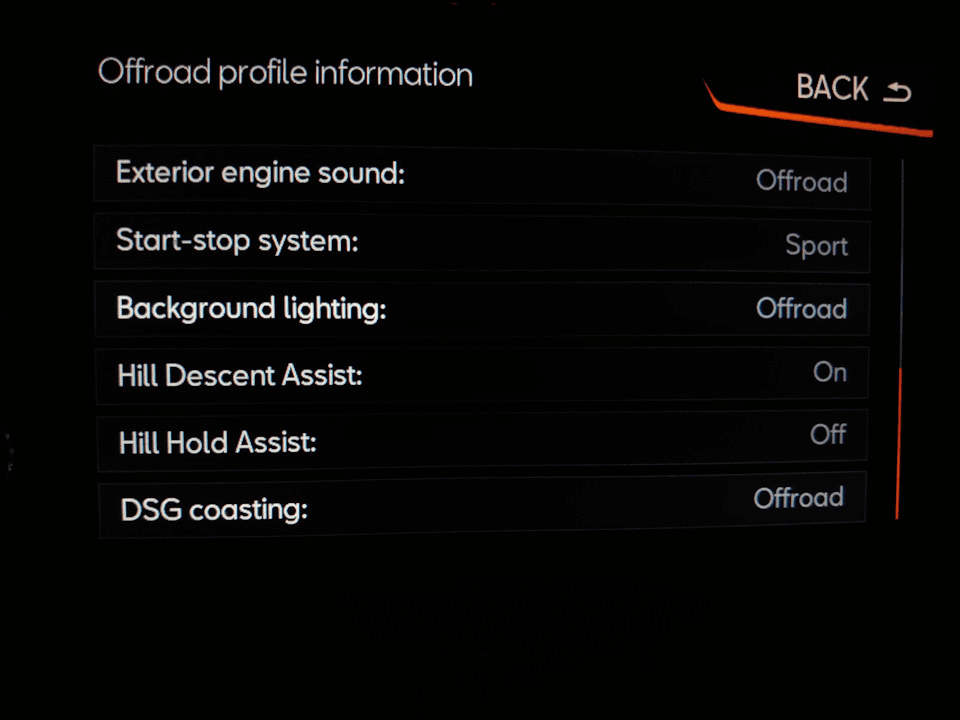960x720 pixels.
Task: Tap the Offroad profile information heading
Action: (285, 74)
